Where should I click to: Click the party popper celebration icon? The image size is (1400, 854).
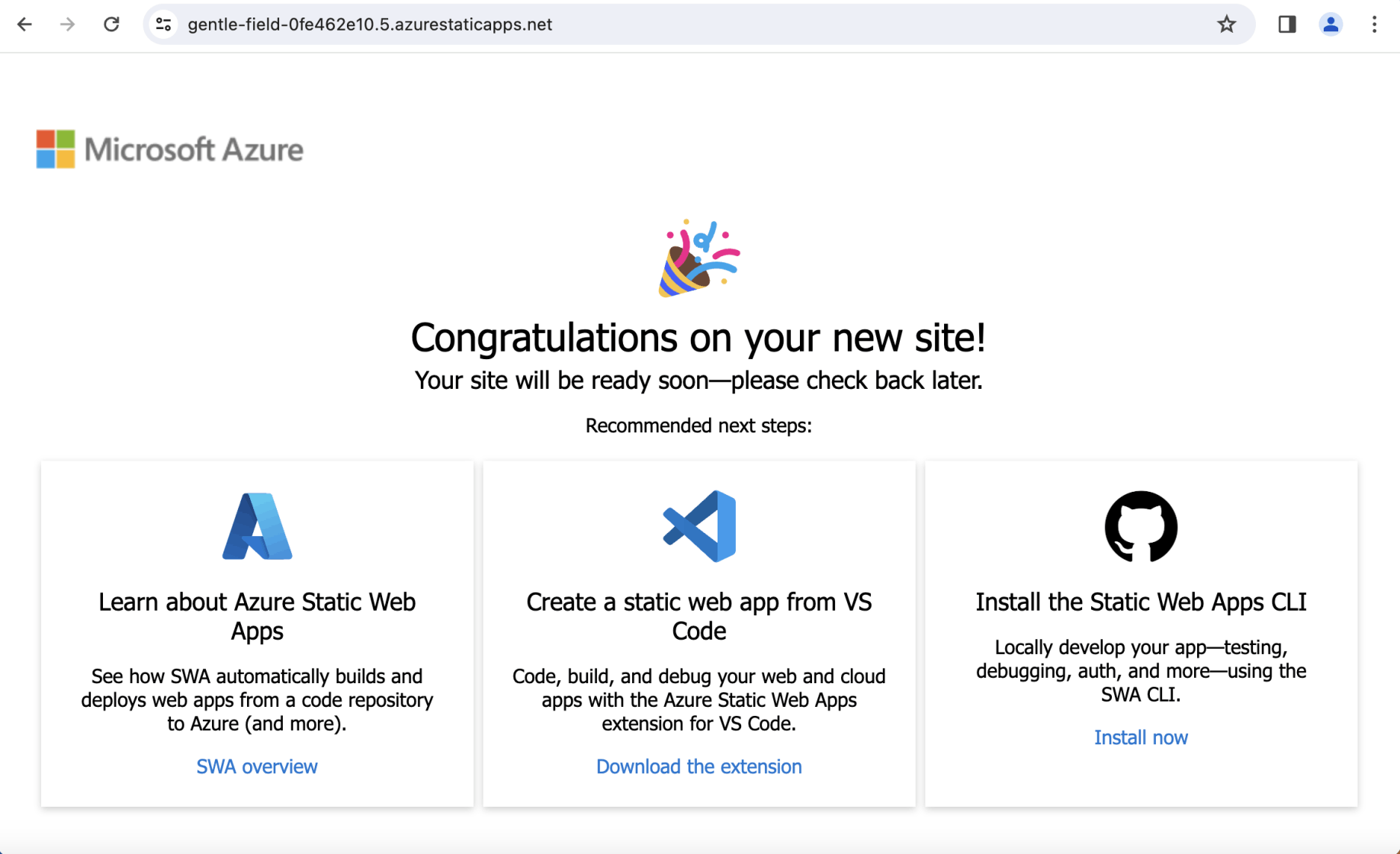pyautogui.click(x=698, y=258)
